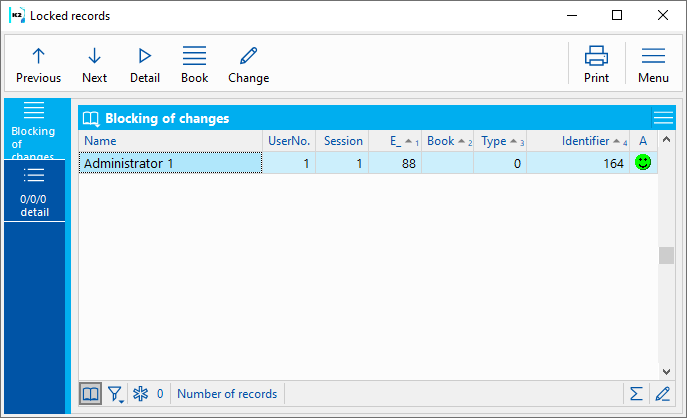Click the Book column header
687x418 pixels.
(x=448, y=141)
